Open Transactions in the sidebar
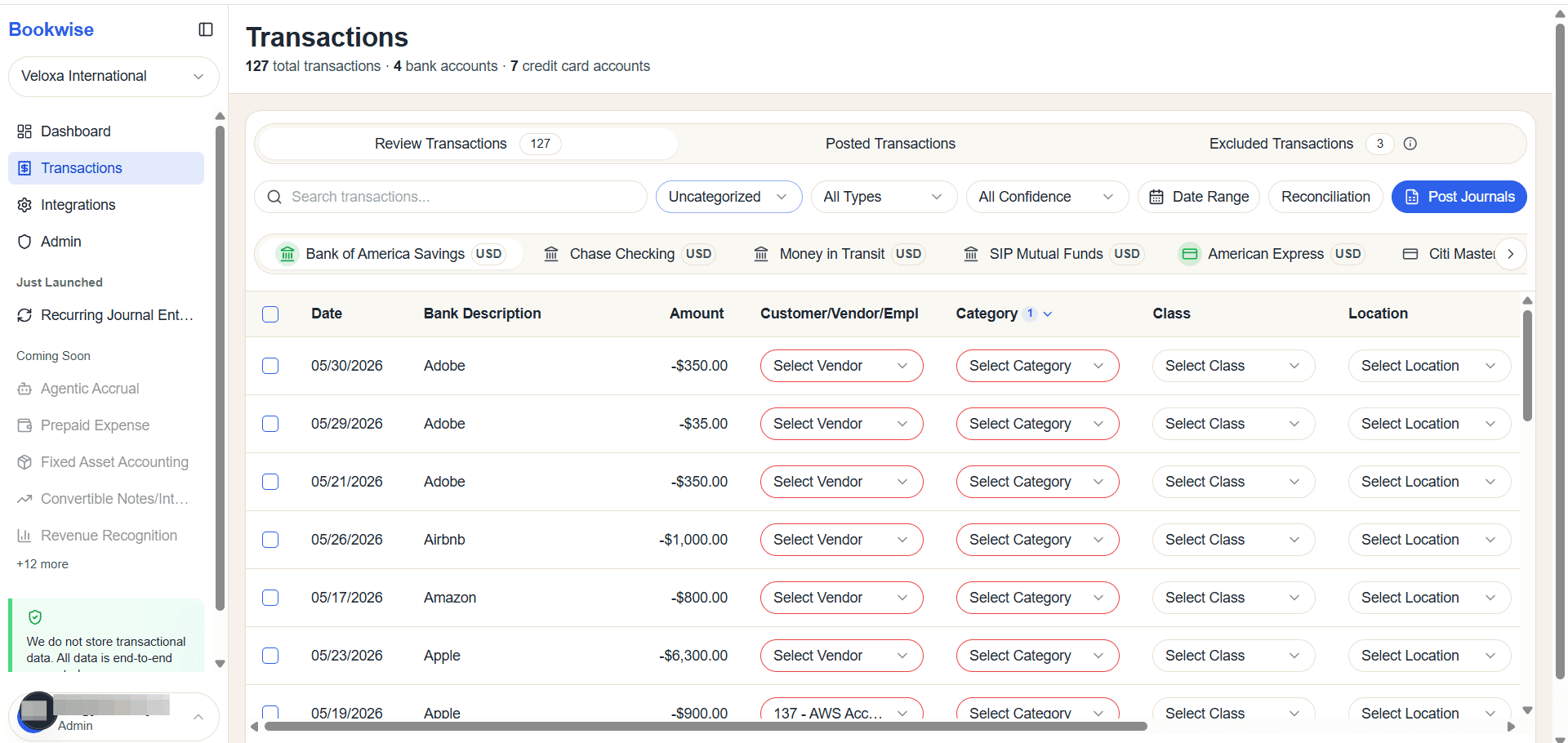The width and height of the screenshot is (1568, 743). pos(106,168)
